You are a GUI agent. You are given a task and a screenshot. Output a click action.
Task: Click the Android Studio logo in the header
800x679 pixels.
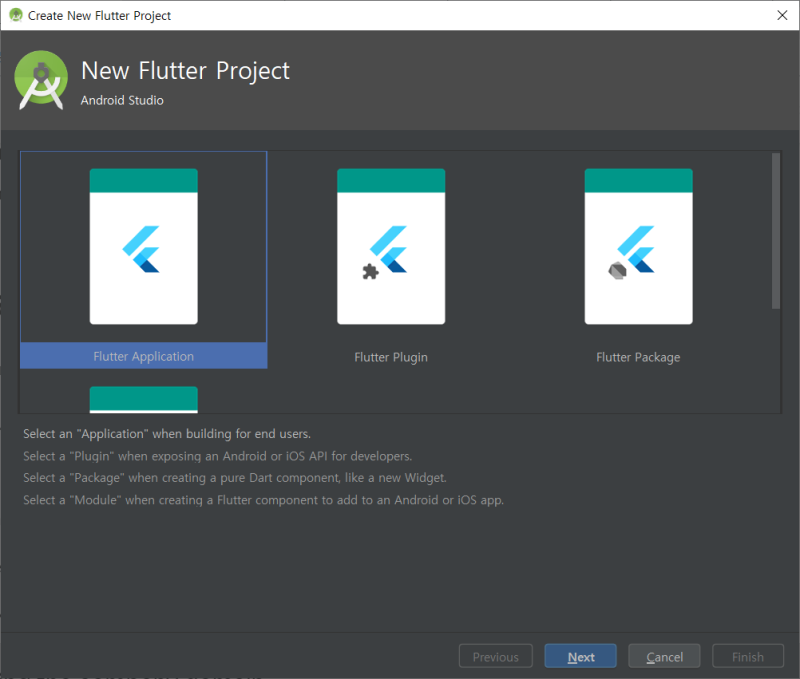click(x=40, y=80)
